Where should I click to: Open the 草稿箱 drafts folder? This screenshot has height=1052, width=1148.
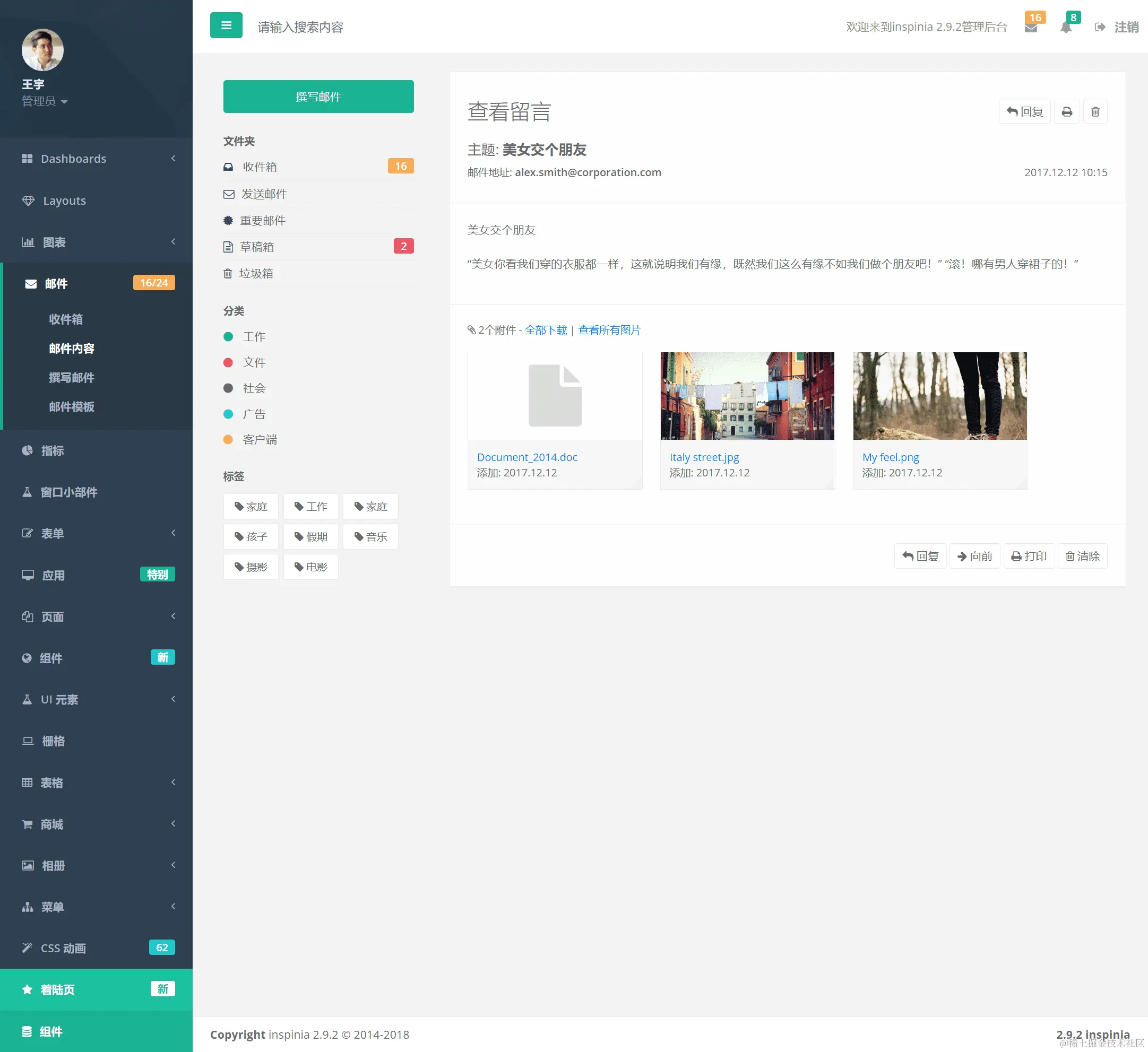pyautogui.click(x=256, y=247)
